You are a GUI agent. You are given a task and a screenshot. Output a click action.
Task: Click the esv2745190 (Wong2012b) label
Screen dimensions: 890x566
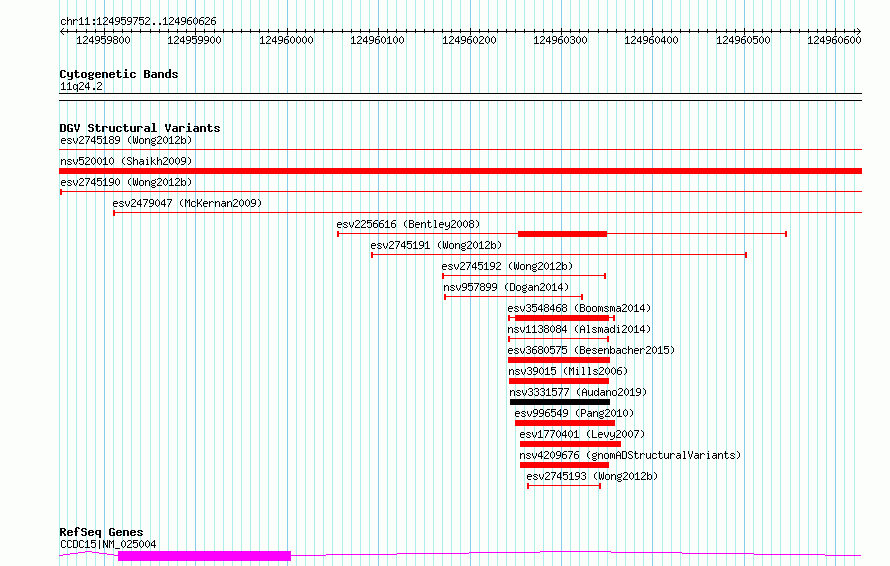126,182
